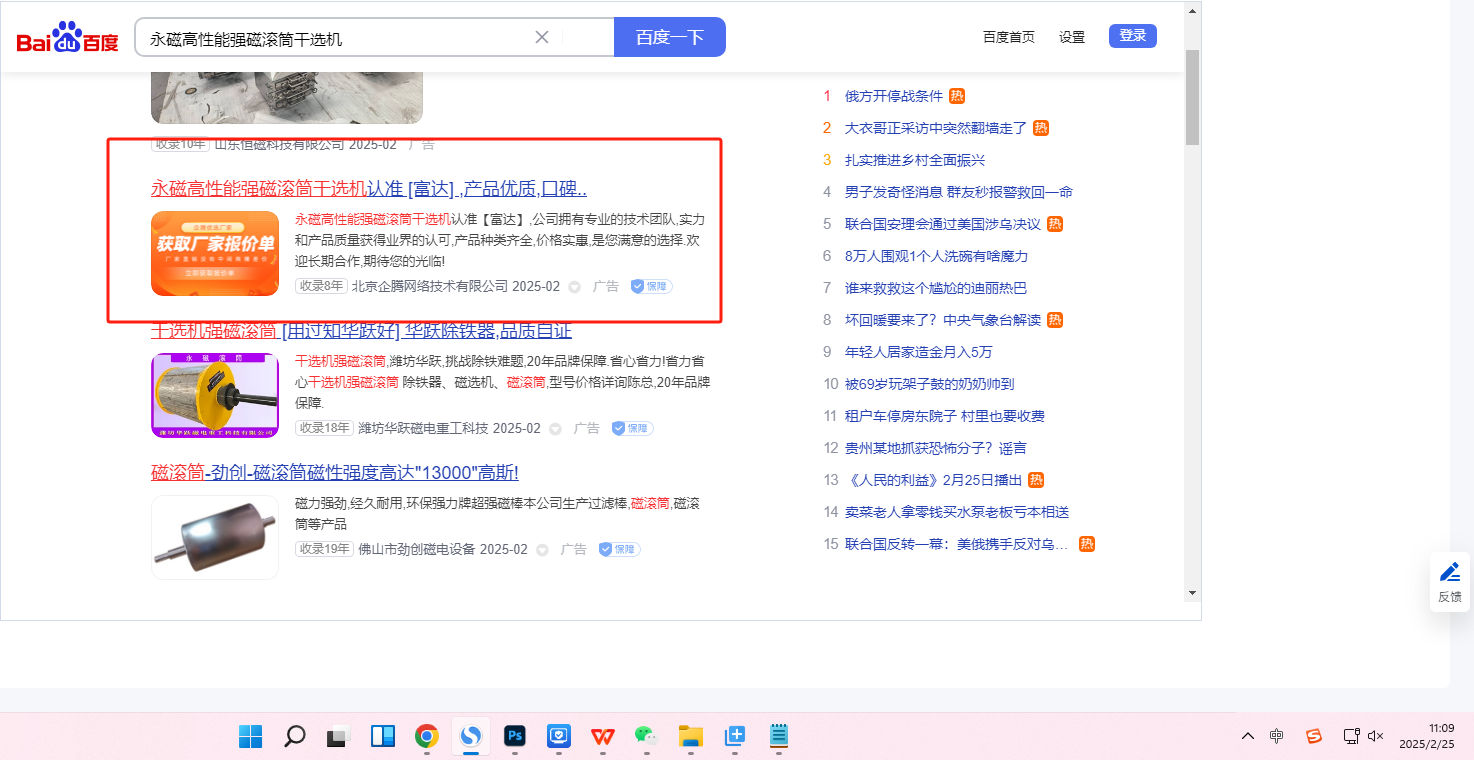The image size is (1474, 760).
Task: Open Google Chrome from the taskbar
Action: 427,737
